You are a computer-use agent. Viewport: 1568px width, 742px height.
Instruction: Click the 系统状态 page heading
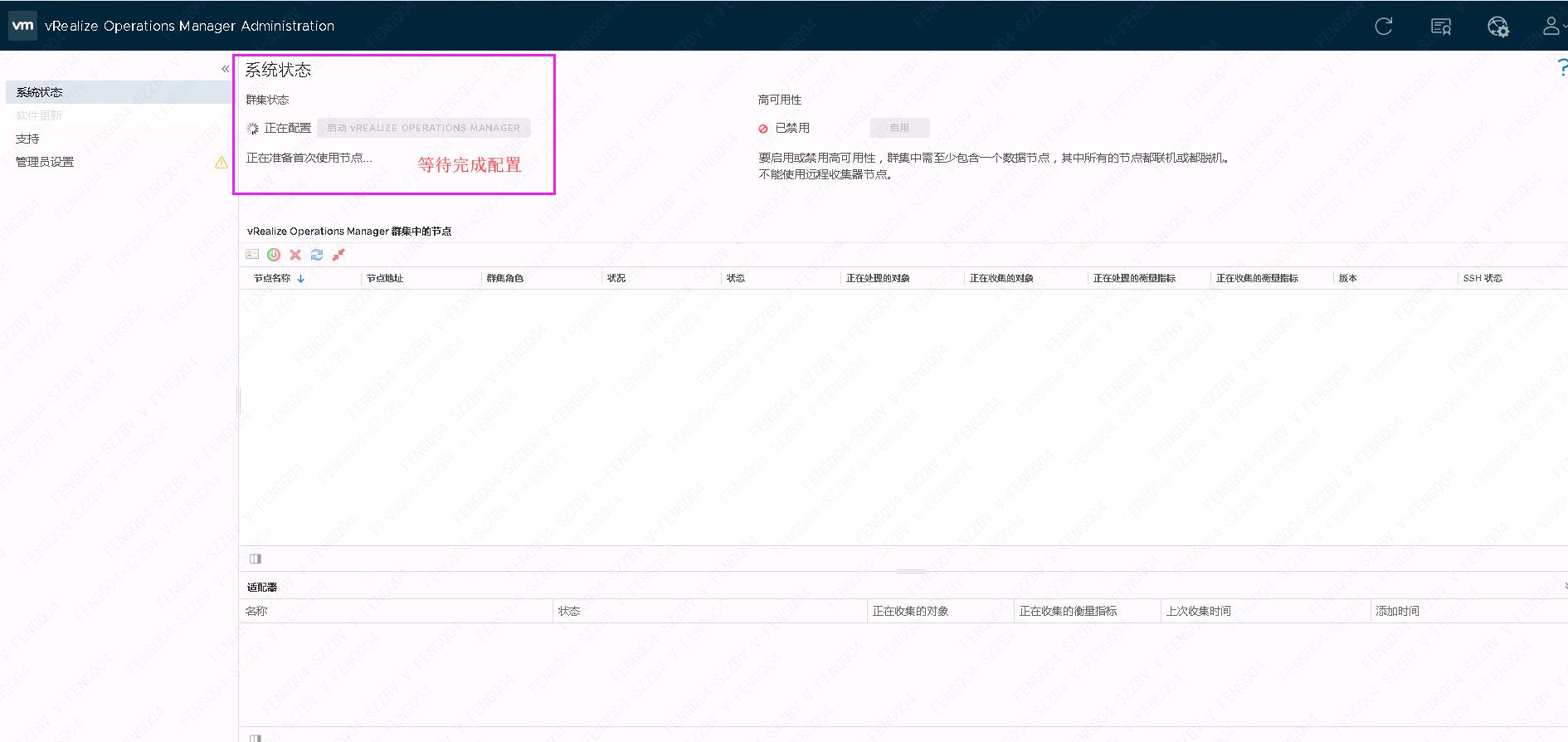coord(278,70)
